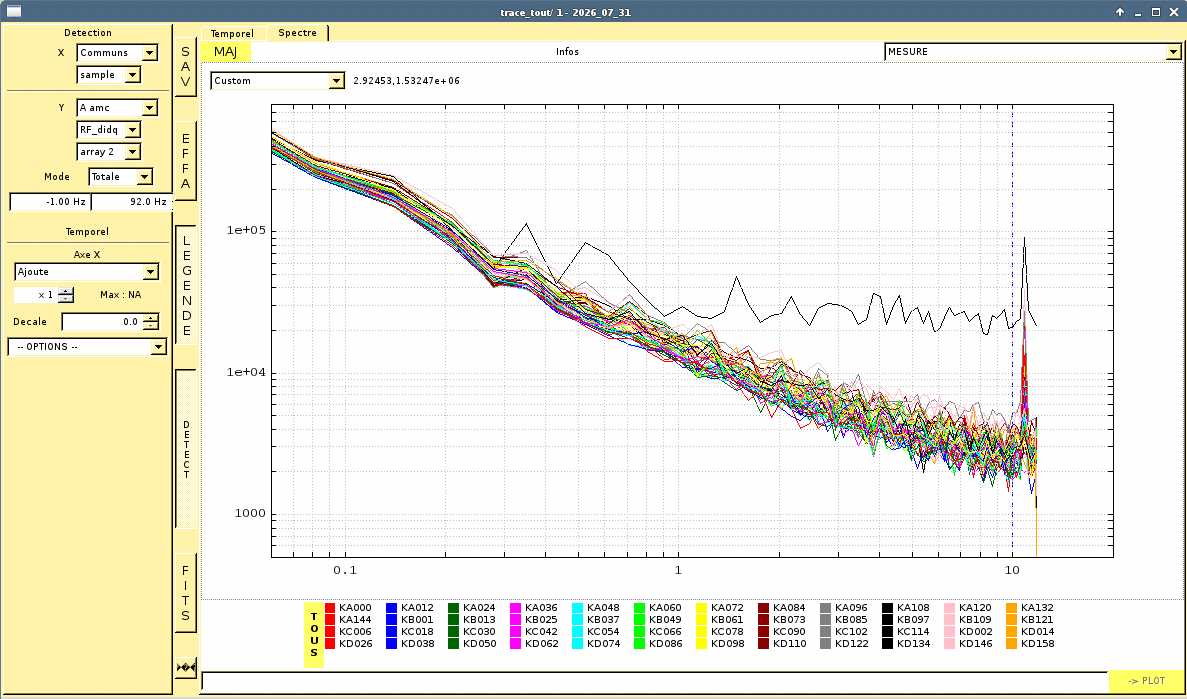The image size is (1187, 699).
Task: Open the Communs X dropdown
Action: click(117, 53)
